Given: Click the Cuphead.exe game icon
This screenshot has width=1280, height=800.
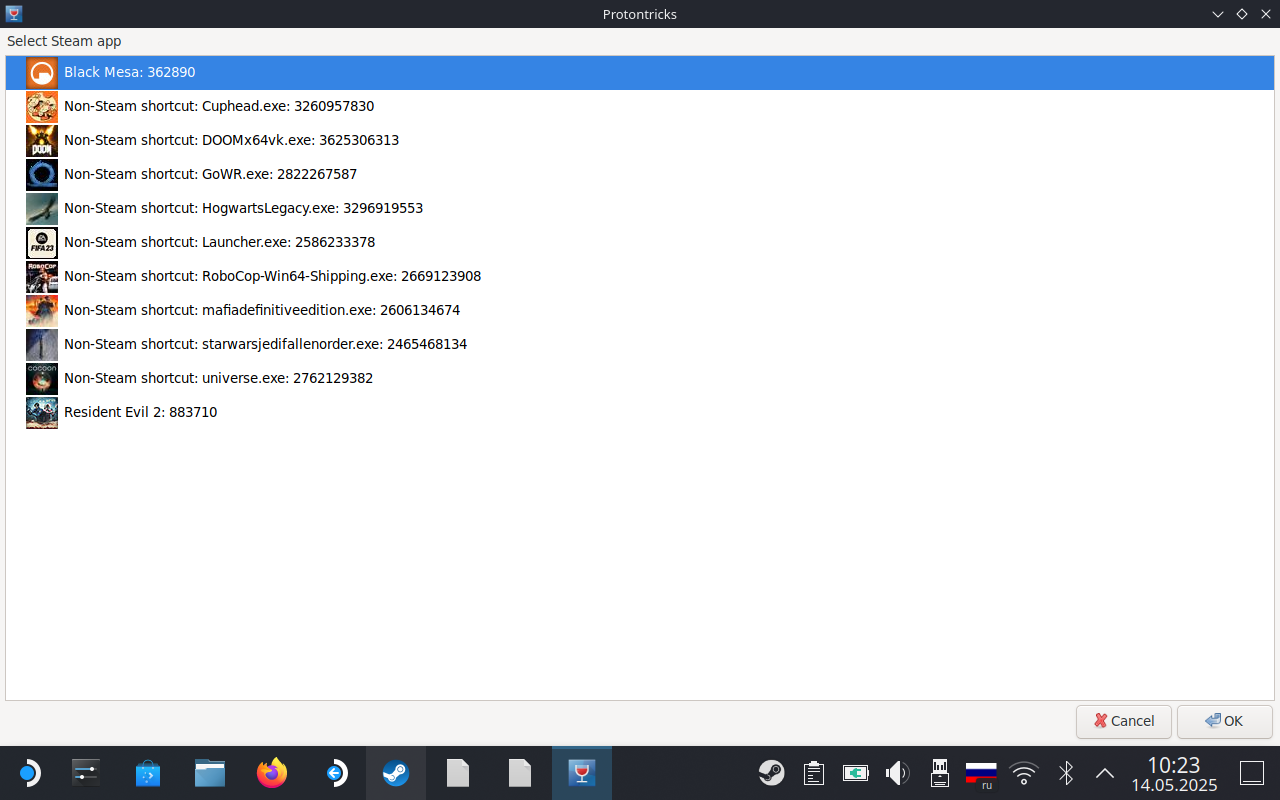Looking at the screenshot, I should point(42,107).
